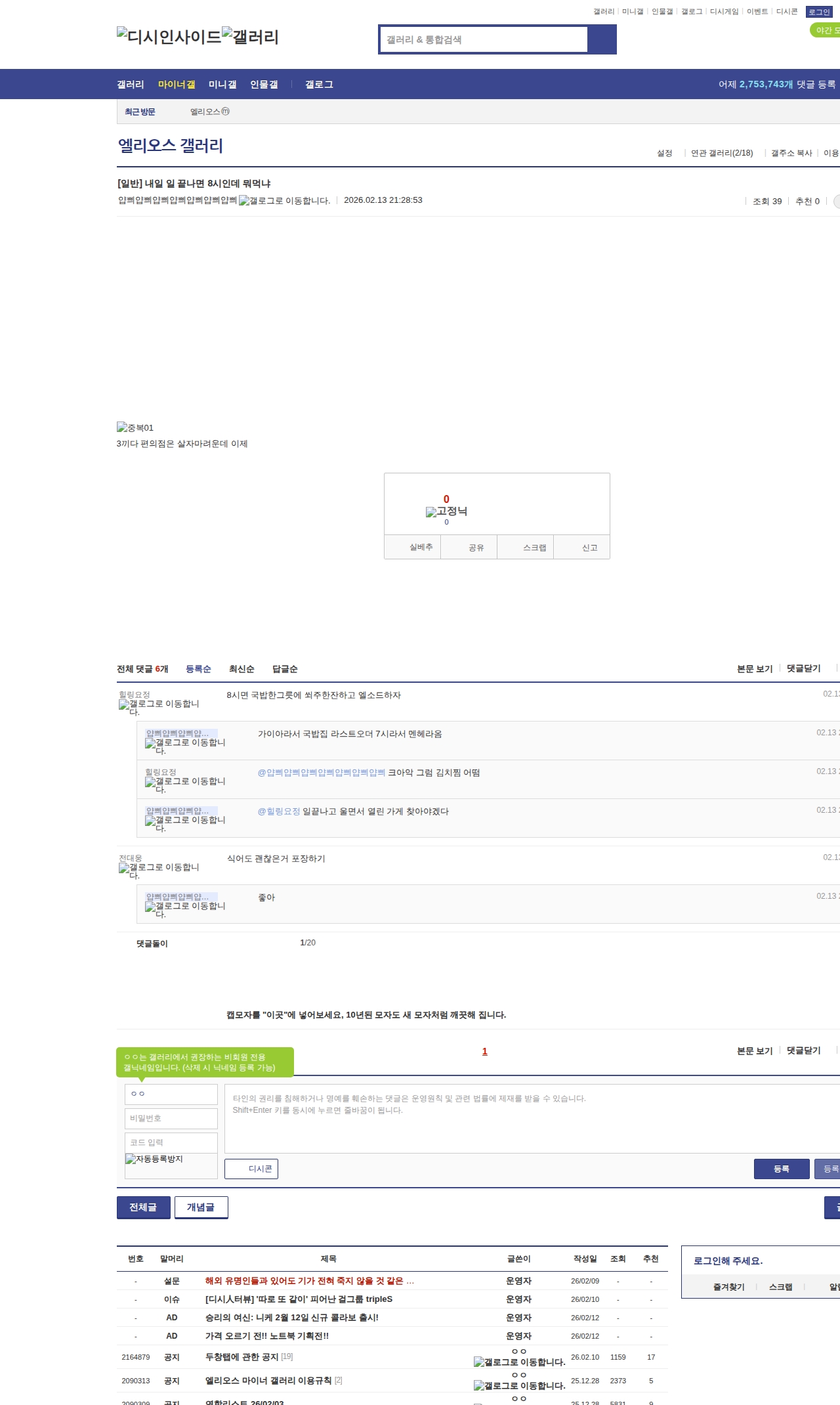Click the 비밀번호 input field
The image size is (840, 1405).
[x=171, y=1118]
